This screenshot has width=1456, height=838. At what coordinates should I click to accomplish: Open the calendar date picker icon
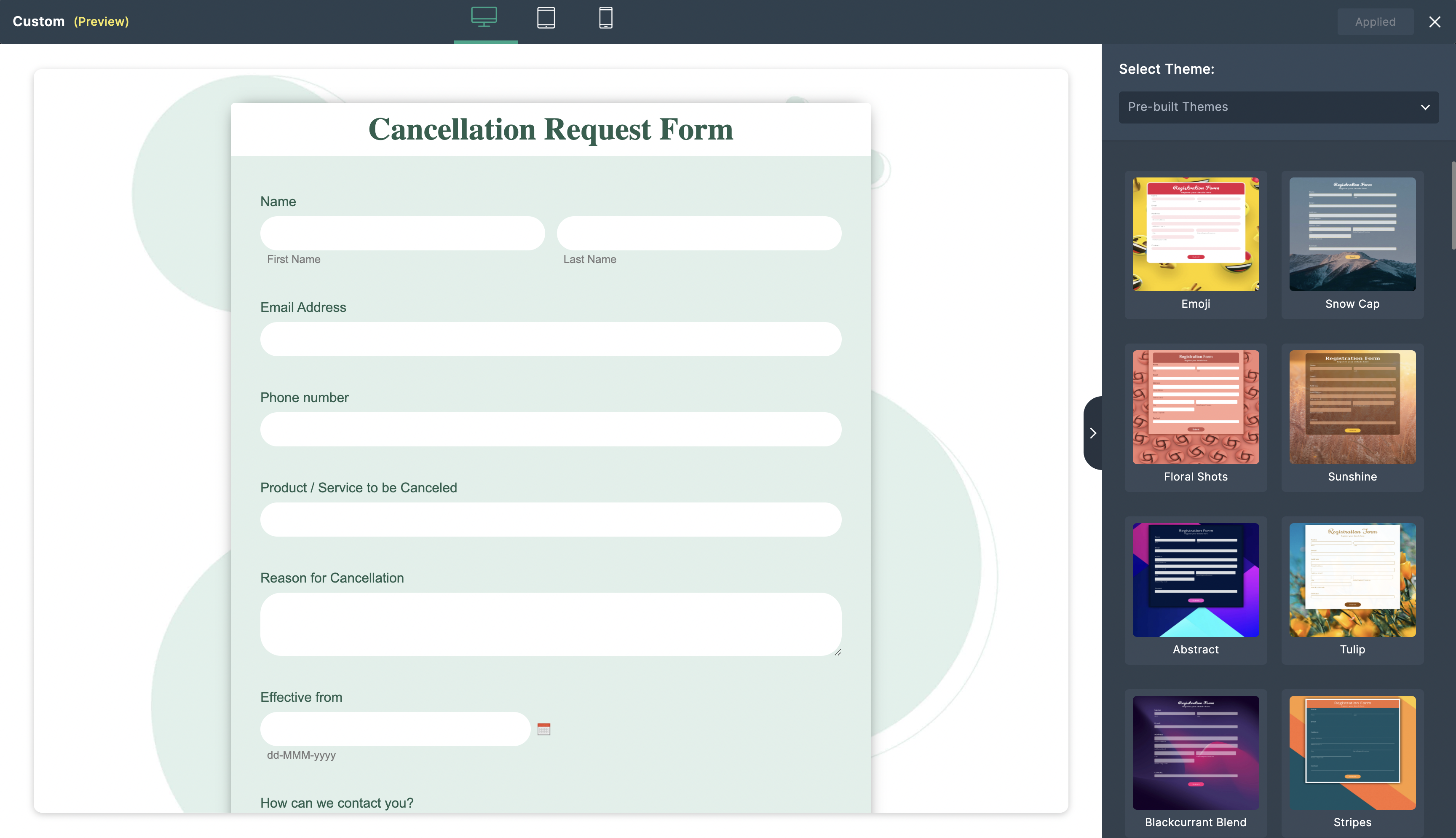coord(543,729)
